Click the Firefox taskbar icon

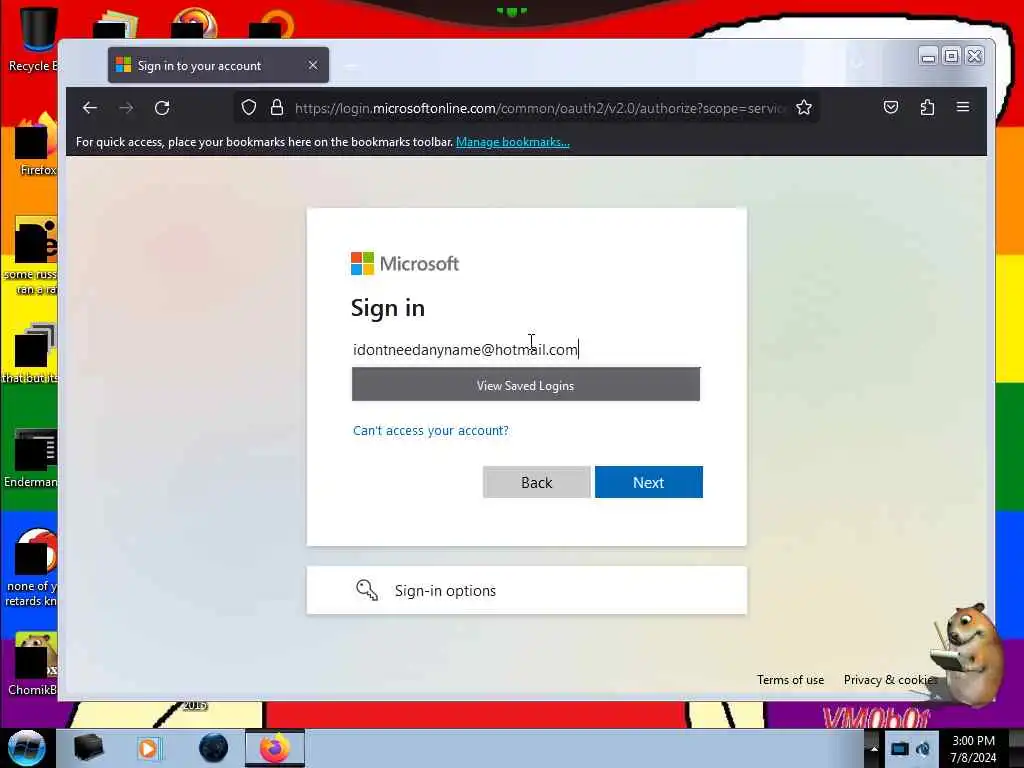[275, 748]
